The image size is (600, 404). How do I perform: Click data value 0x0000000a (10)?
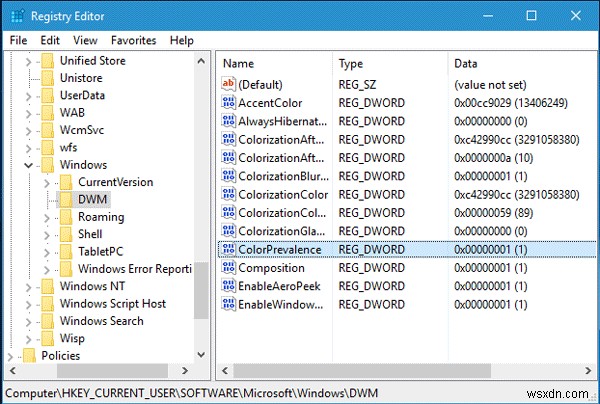(493, 158)
